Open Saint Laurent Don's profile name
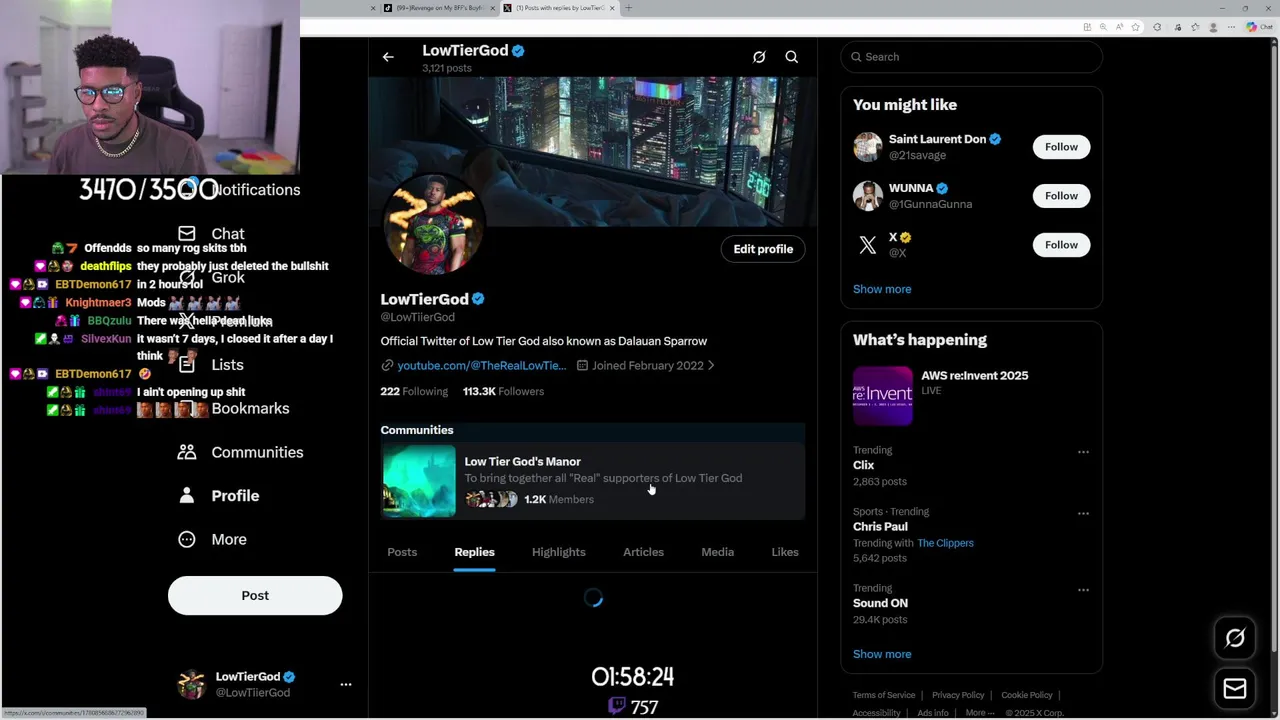 click(937, 139)
